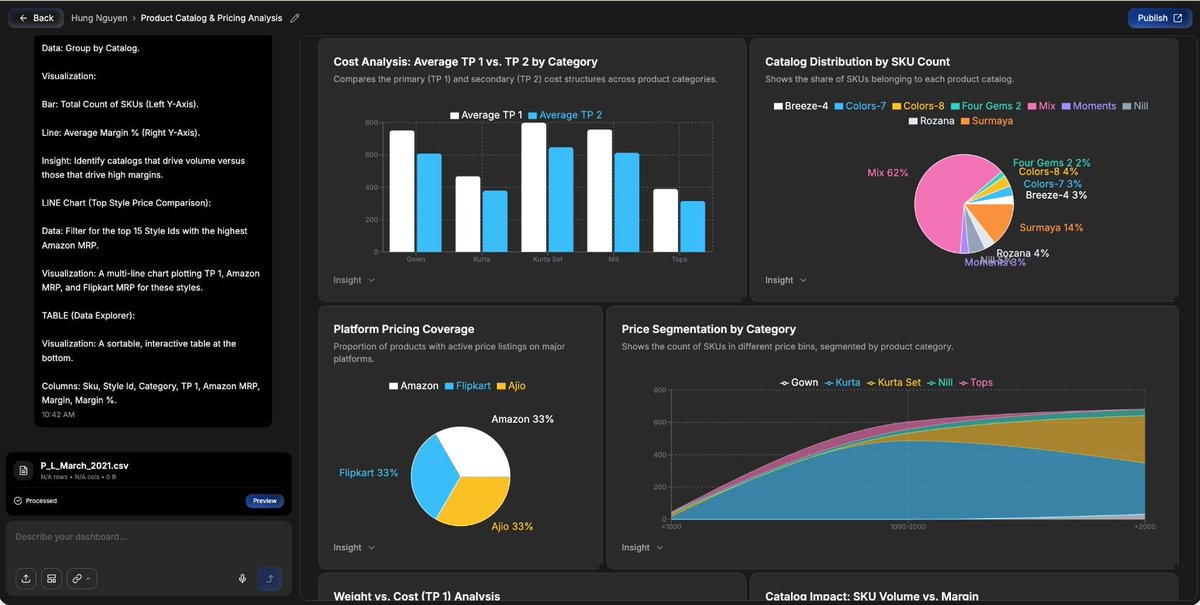1200x605 pixels.
Task: Toggle Kurta Set series in Price Segmentation legend
Action: [x=894, y=382]
